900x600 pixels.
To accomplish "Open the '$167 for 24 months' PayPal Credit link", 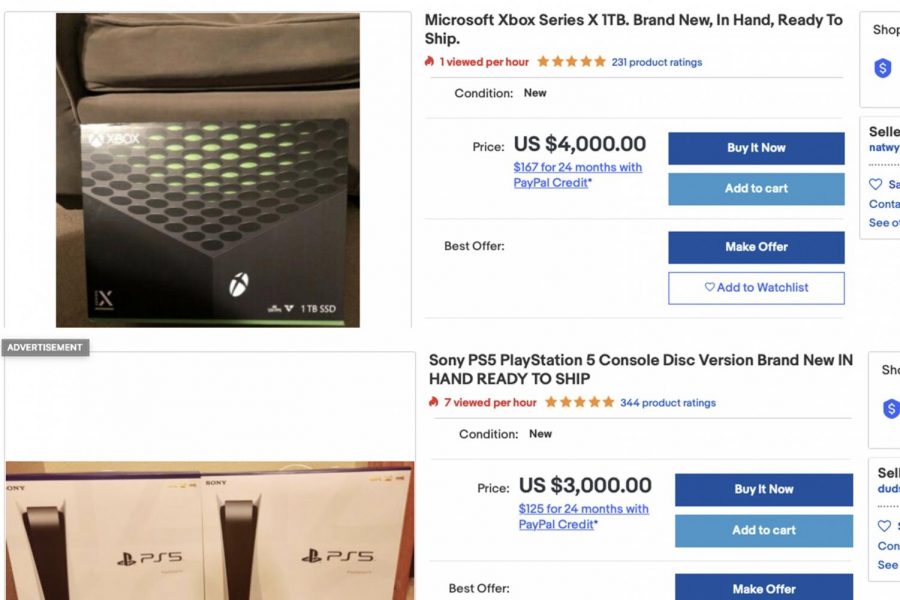I will tap(578, 174).
